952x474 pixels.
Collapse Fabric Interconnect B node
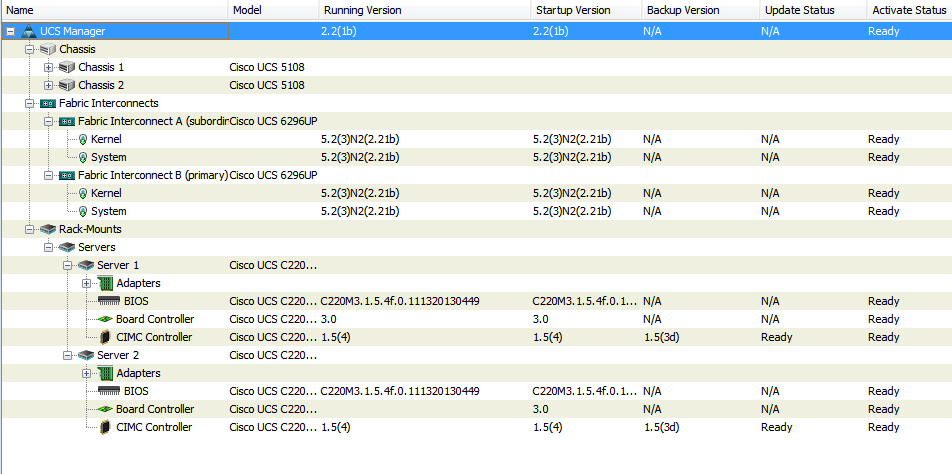coord(49,175)
